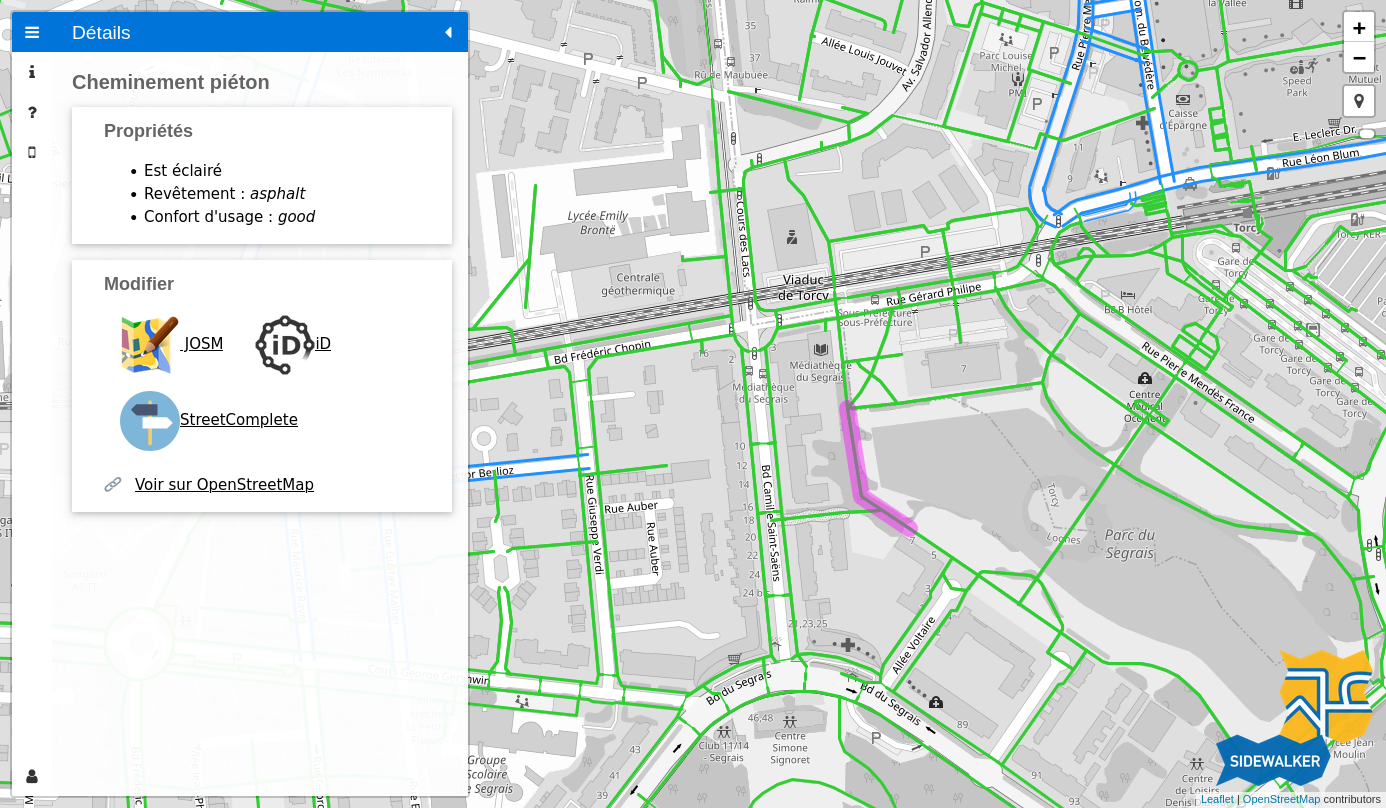
Task: Click the StreetComplete signpost icon
Action: [150, 420]
